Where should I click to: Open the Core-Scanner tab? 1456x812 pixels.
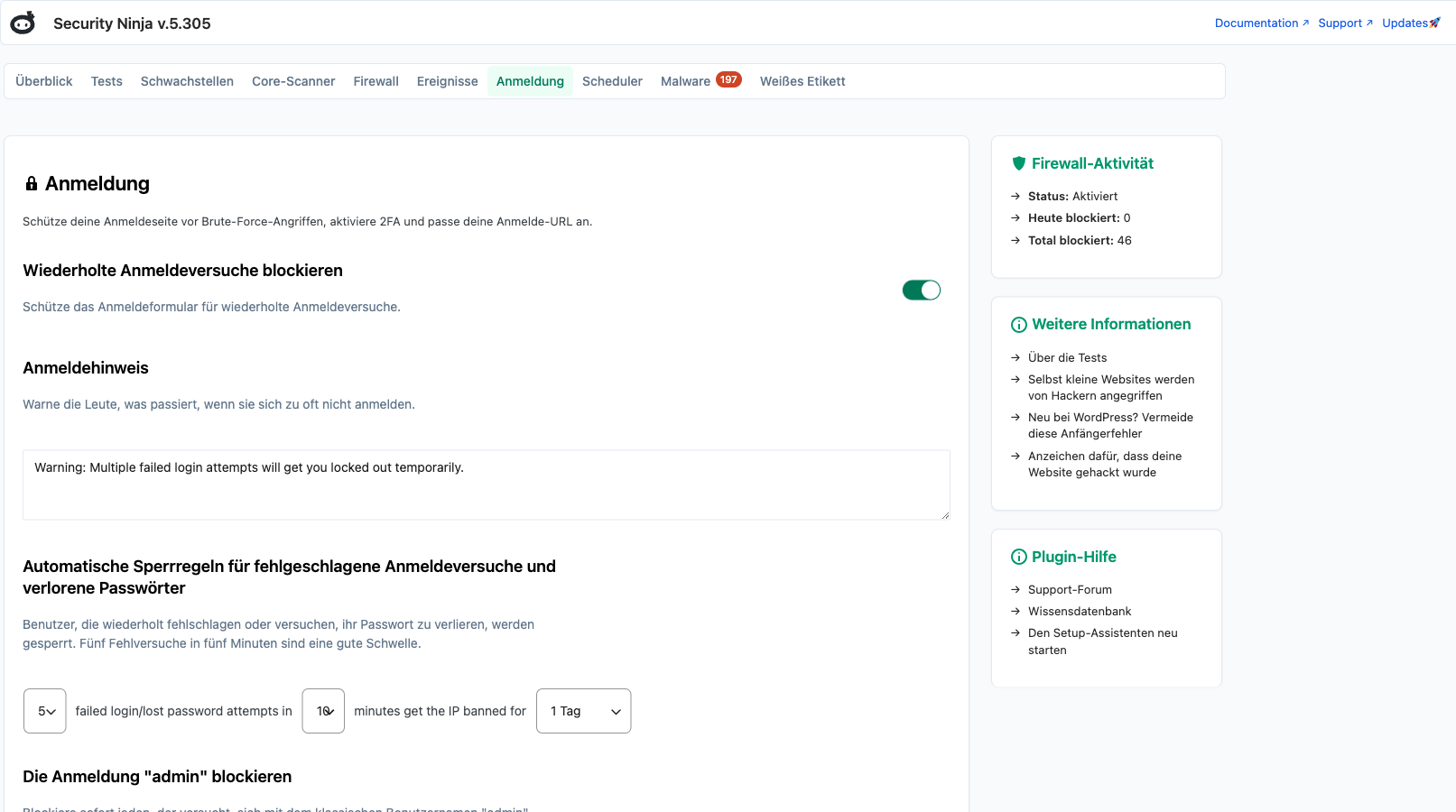tap(293, 81)
